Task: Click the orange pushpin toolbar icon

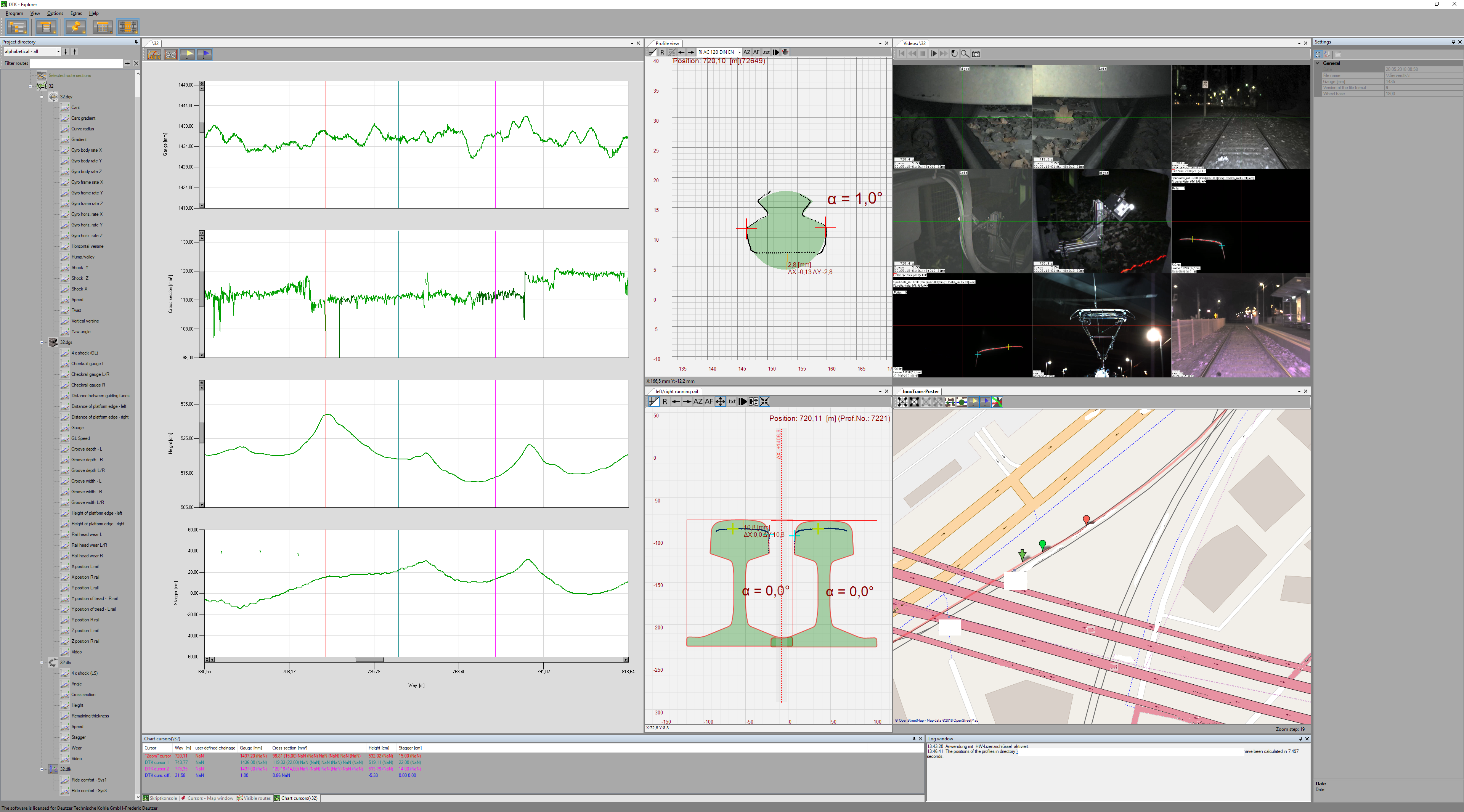Action: click(75, 27)
